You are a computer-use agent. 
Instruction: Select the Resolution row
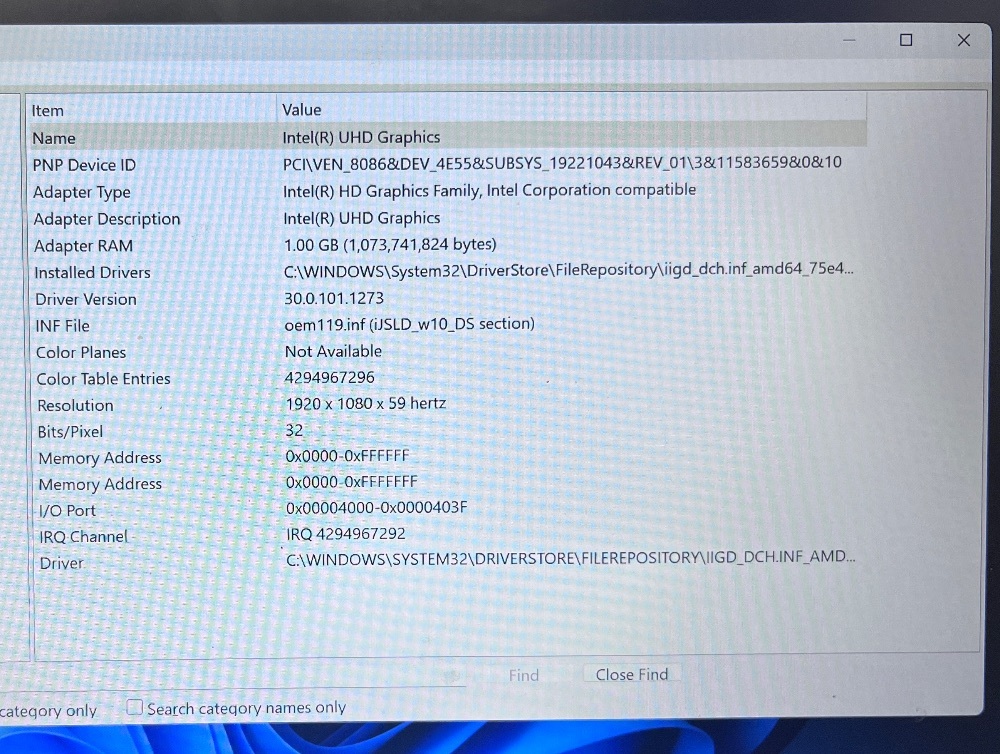[448, 404]
